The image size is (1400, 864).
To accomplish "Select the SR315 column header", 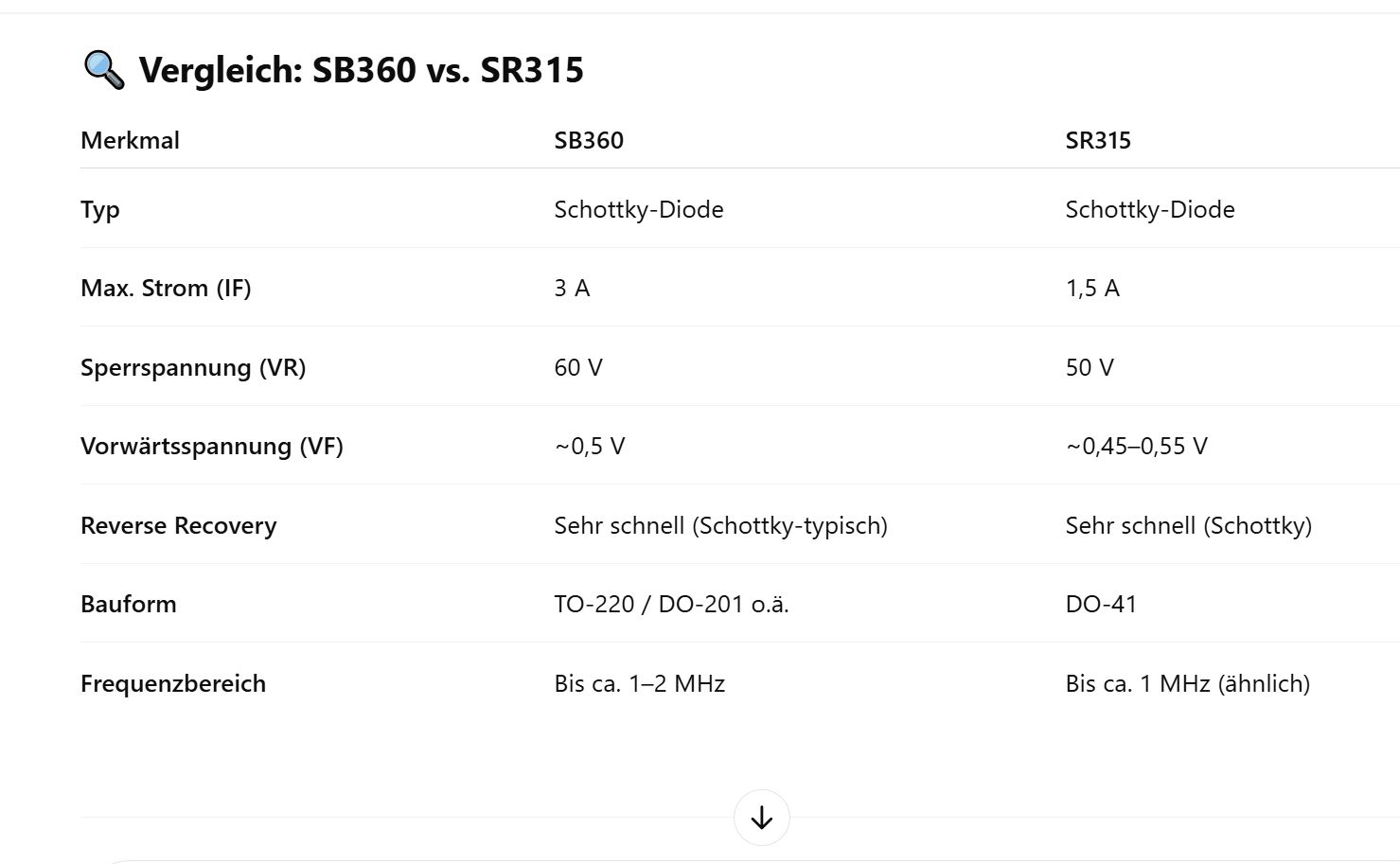I will coord(1098,141).
